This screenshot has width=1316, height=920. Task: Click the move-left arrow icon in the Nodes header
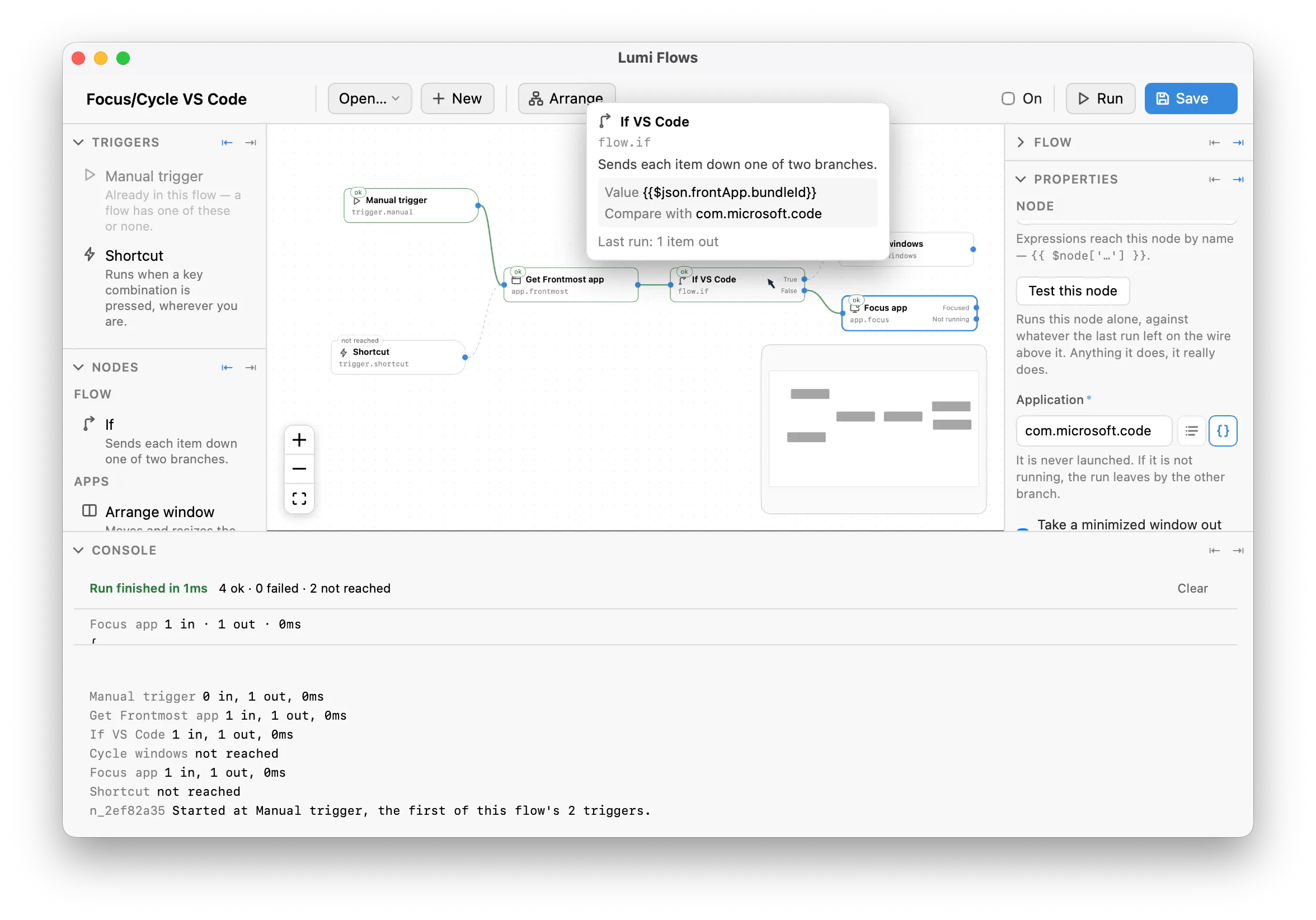(x=227, y=368)
